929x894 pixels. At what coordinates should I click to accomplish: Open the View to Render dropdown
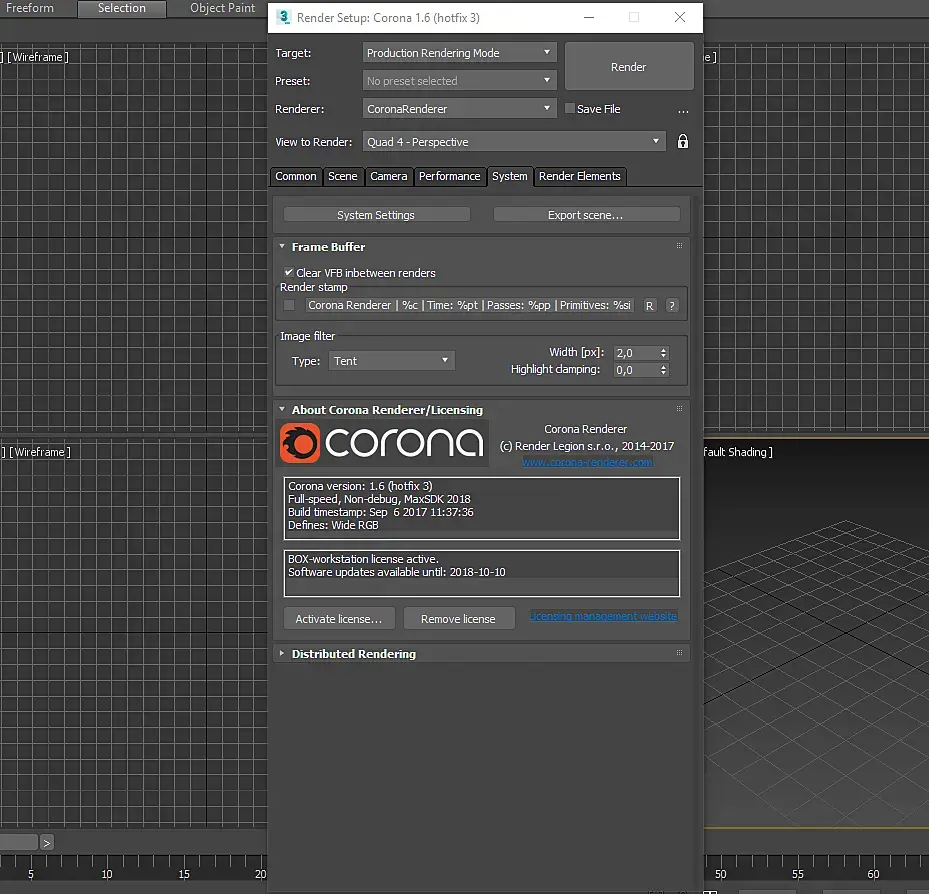tap(514, 142)
